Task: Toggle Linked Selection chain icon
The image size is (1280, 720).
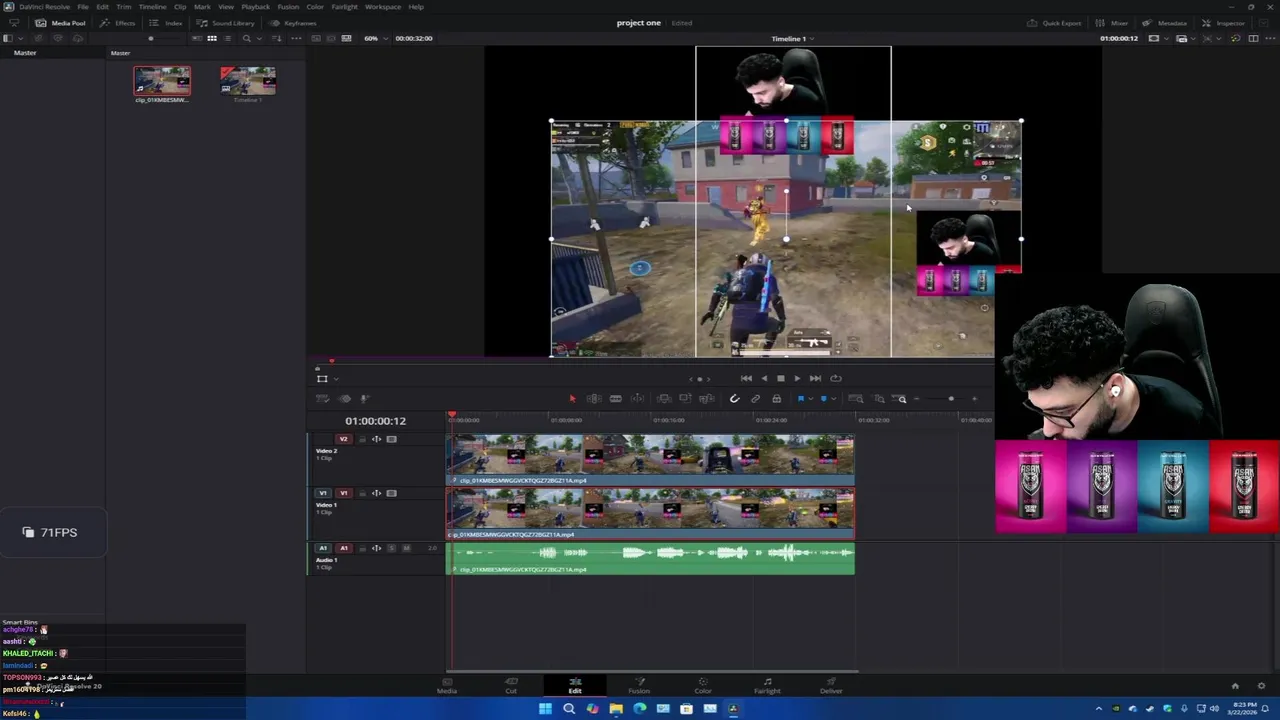Action: [x=756, y=399]
